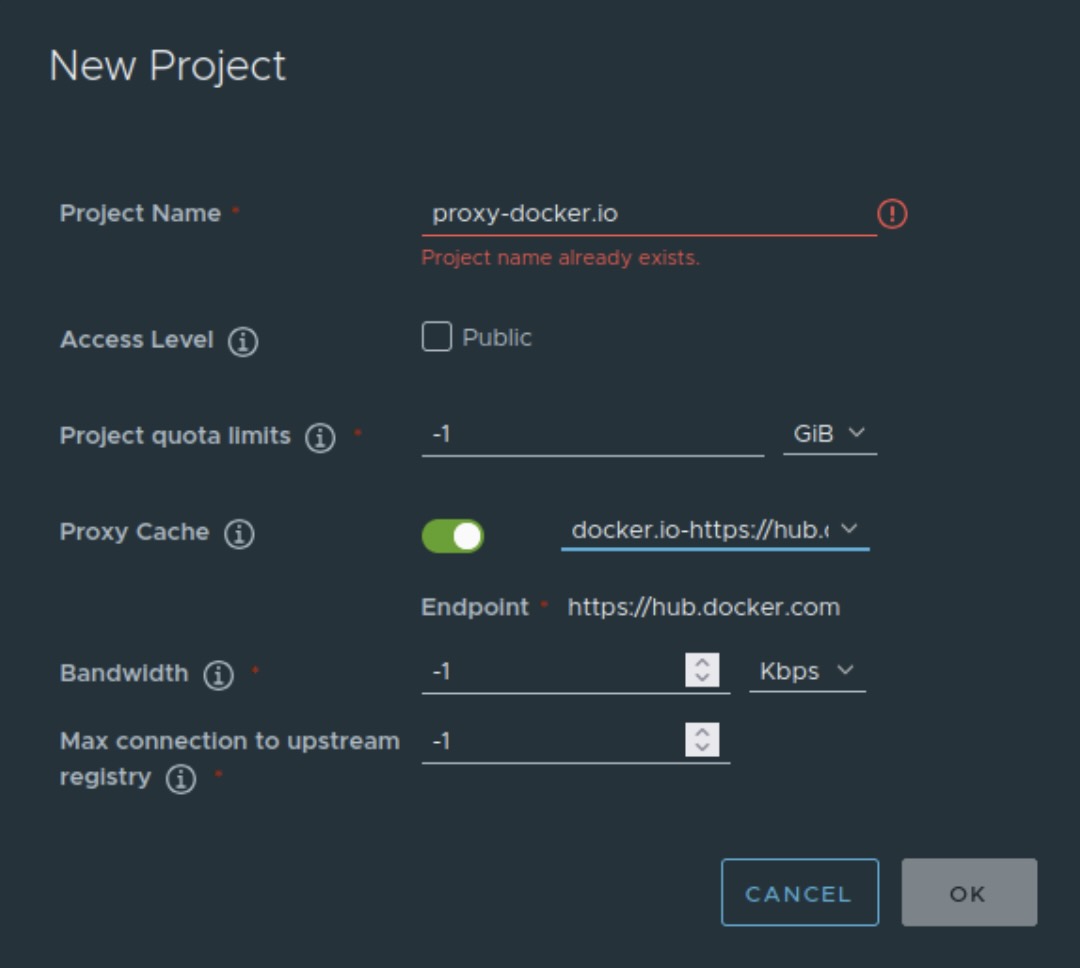This screenshot has height=968, width=1080.
Task: Click Max connection to upstream registry info icon
Action: (180, 779)
